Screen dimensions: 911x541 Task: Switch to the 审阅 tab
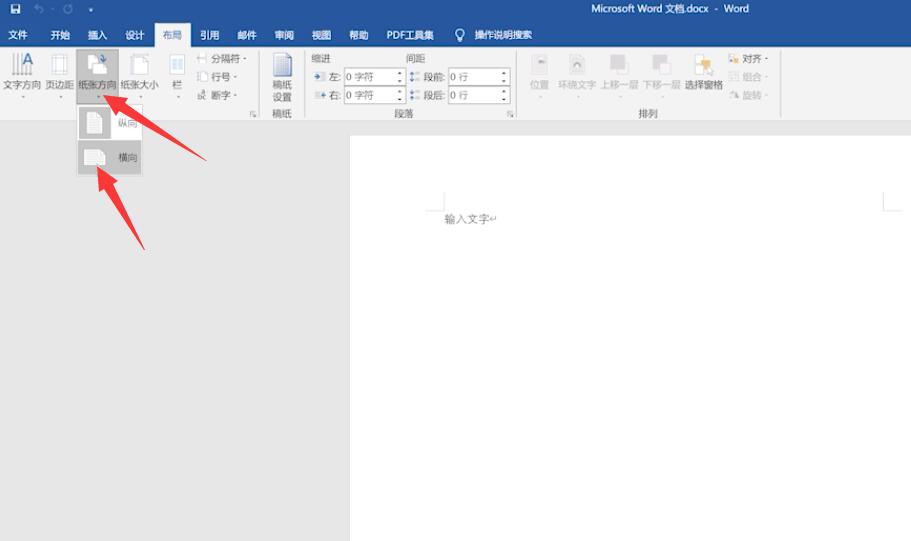(284, 35)
